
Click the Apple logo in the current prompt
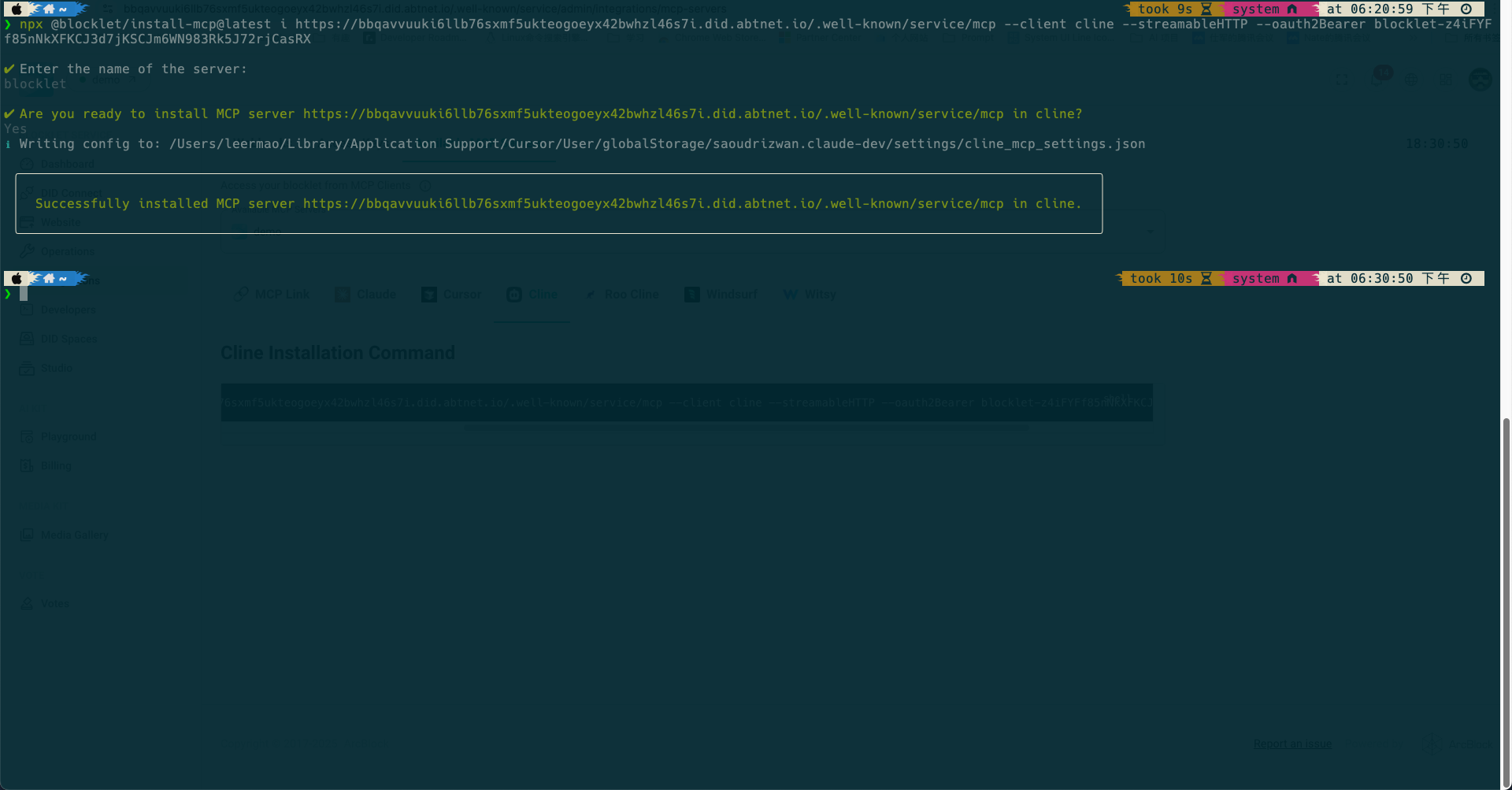click(x=17, y=279)
